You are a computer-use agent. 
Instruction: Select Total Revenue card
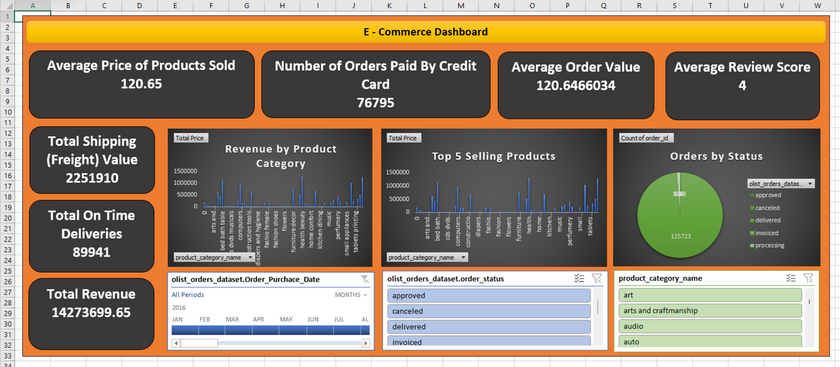point(91,313)
